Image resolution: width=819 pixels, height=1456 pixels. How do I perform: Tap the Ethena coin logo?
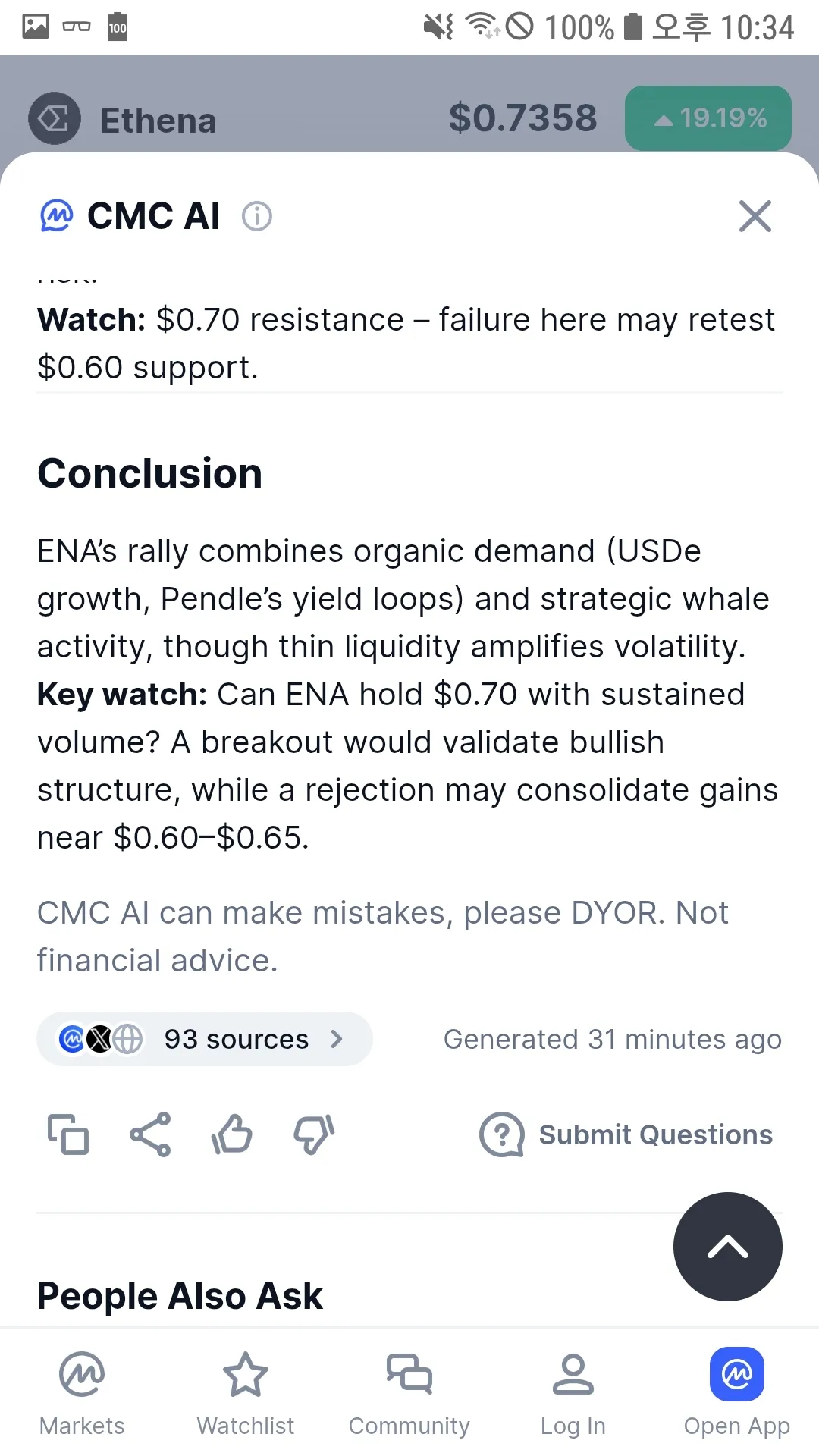pos(55,118)
